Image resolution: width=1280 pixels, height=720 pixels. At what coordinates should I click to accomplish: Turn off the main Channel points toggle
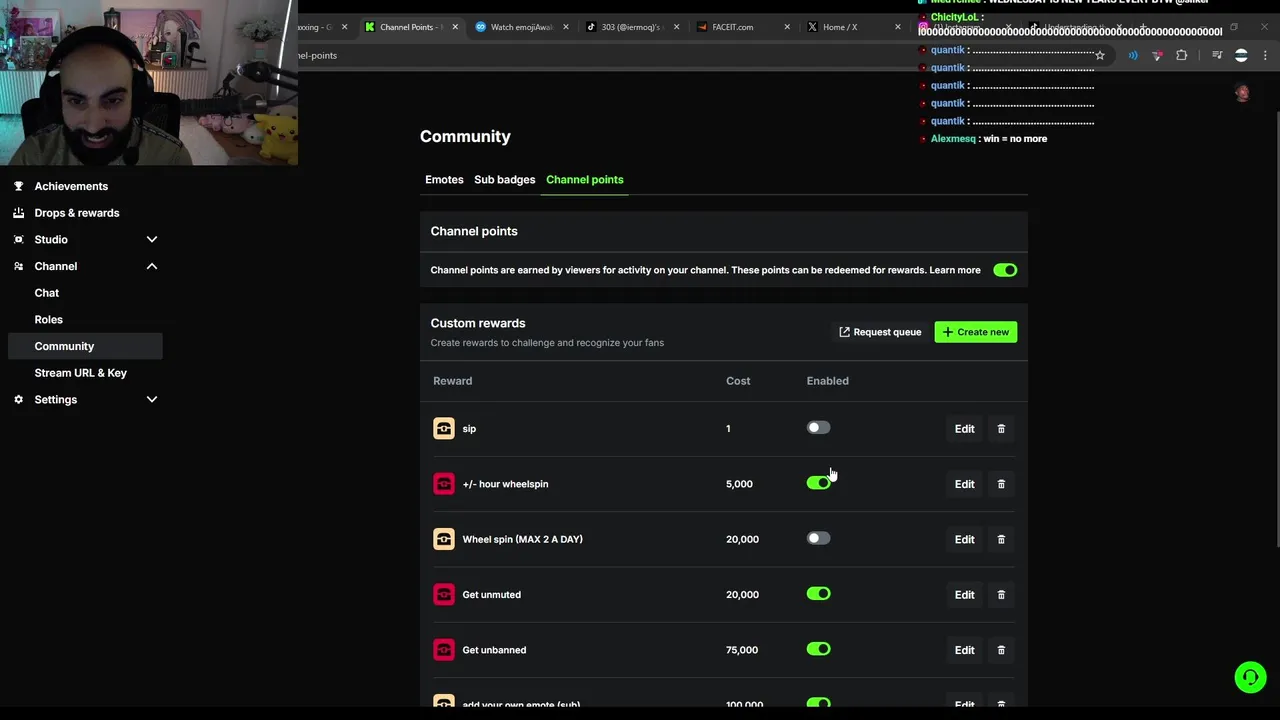[1005, 270]
